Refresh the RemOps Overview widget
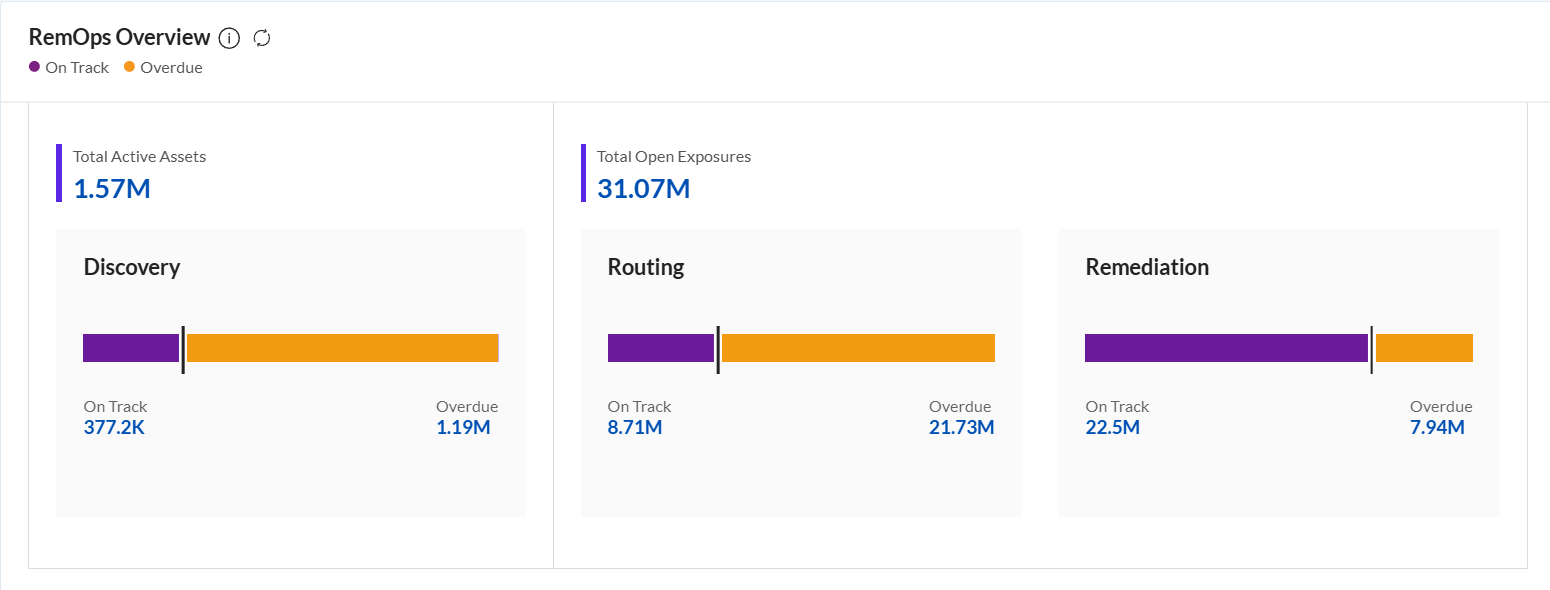Image resolution: width=1550 pixels, height=590 pixels. point(262,38)
